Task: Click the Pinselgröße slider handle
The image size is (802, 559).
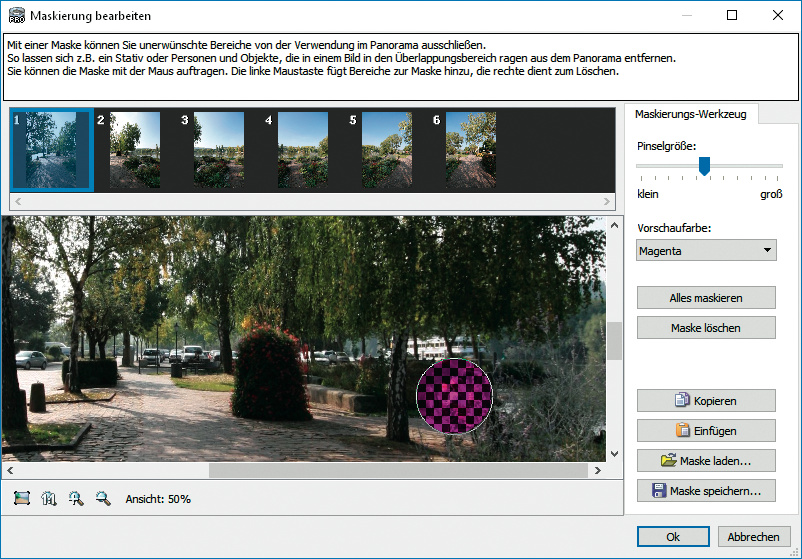Action: [x=704, y=166]
